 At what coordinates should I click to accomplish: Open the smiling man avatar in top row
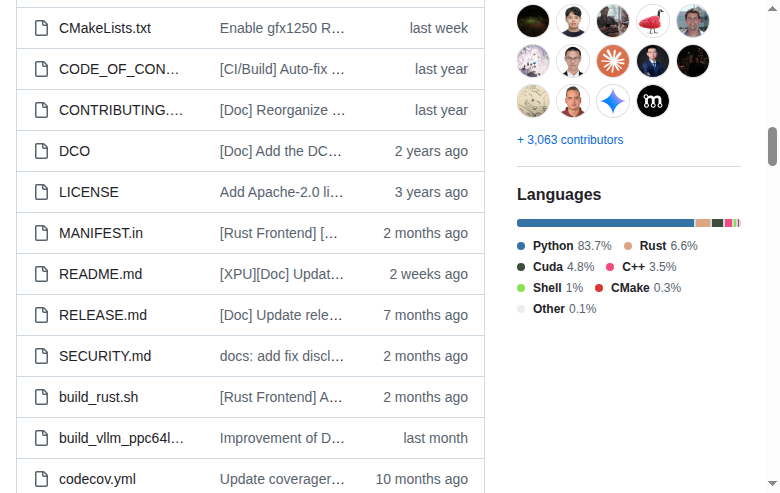(x=693, y=21)
